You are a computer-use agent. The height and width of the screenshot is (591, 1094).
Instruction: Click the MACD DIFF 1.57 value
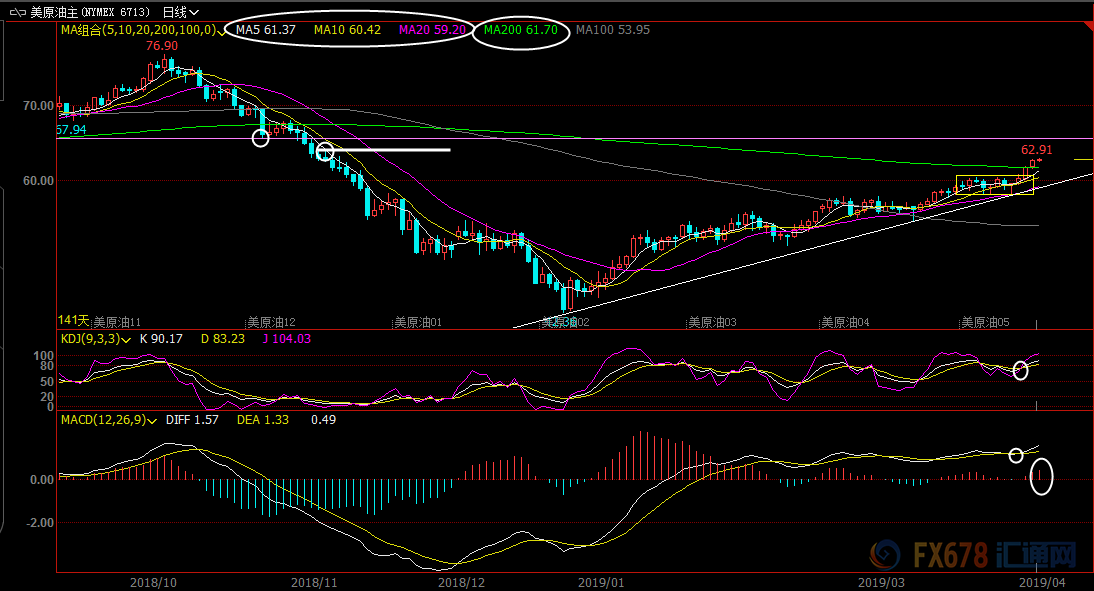point(192,420)
